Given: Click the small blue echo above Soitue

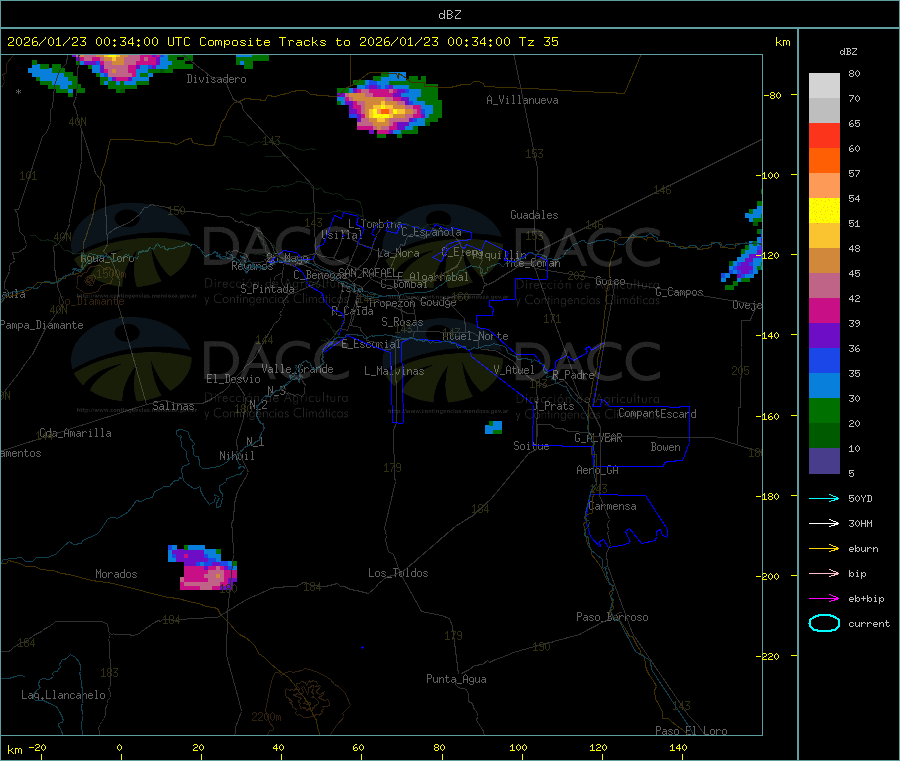Looking at the screenshot, I should (x=494, y=428).
